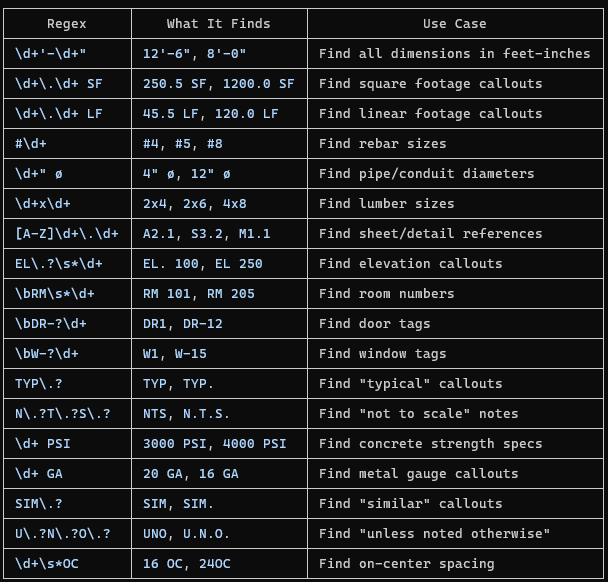This screenshot has width=608, height=582.
Task: Click "Find lumber sizes" use case
Action: [387, 203]
